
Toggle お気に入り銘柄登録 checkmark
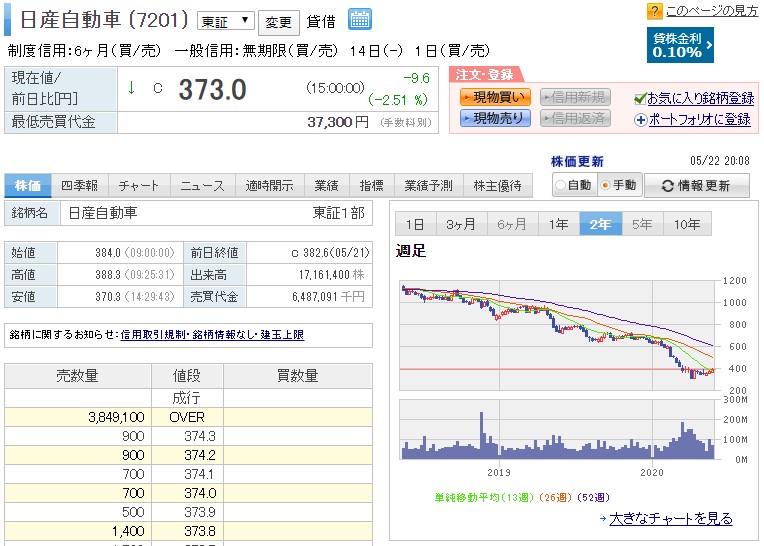coord(640,99)
